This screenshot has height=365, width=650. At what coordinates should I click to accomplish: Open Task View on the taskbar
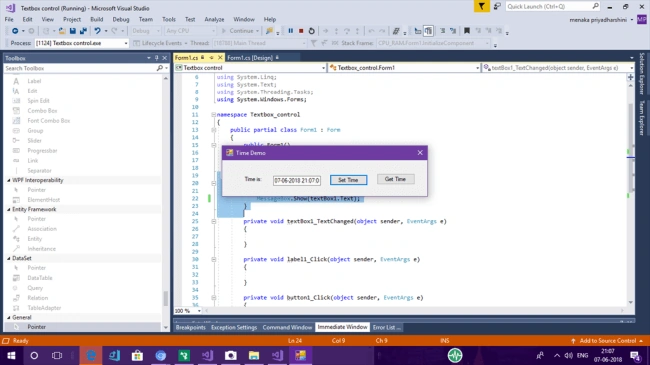(x=57, y=355)
